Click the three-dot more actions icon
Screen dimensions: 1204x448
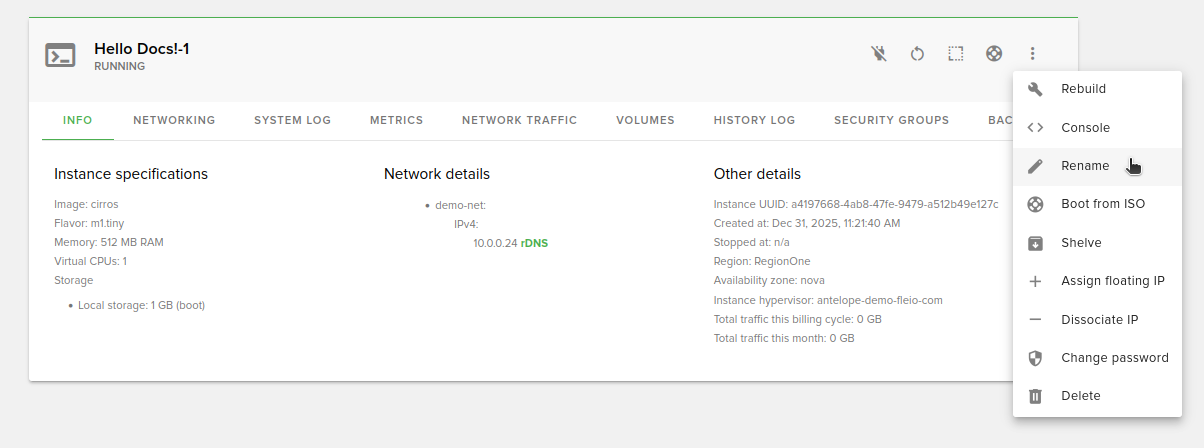pyautogui.click(x=1033, y=54)
